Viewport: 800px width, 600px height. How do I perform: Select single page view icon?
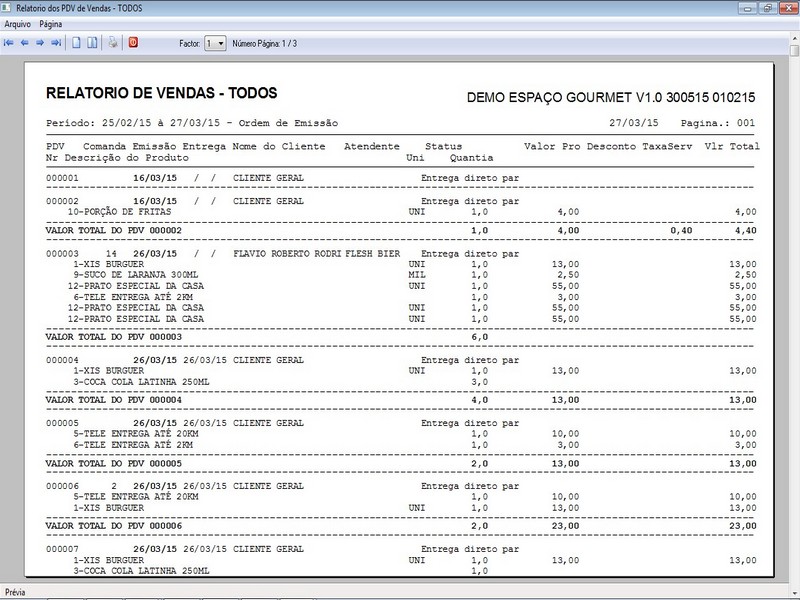click(77, 43)
